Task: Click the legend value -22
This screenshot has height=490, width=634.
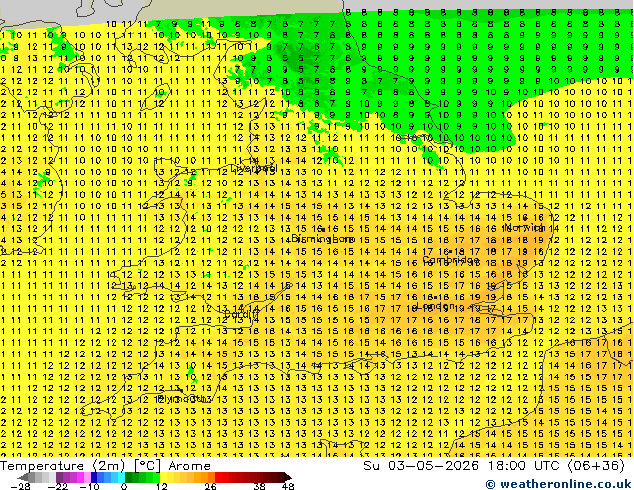Action: tap(58, 486)
